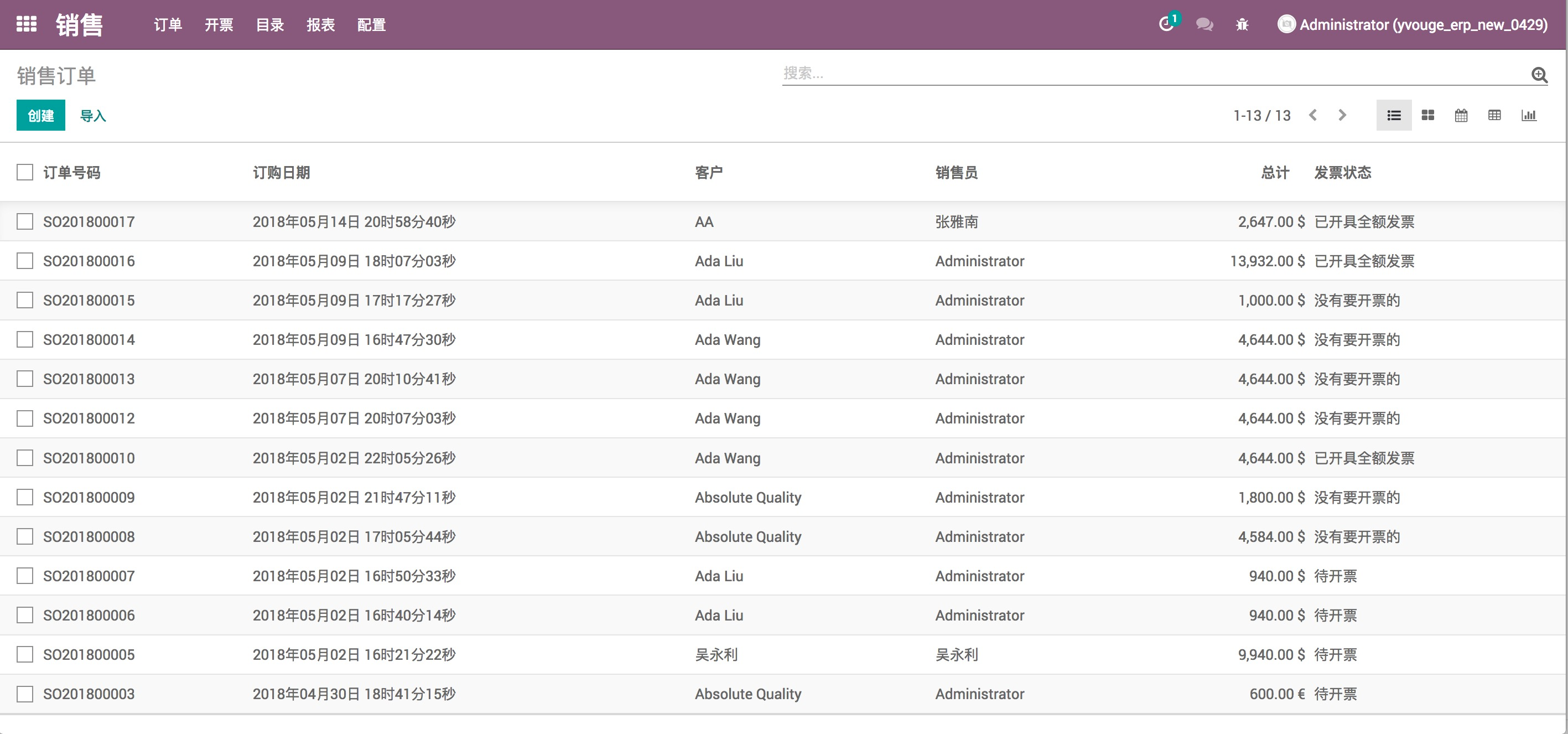Switch to kanban view icon
The image size is (1568, 734).
pos(1427,115)
